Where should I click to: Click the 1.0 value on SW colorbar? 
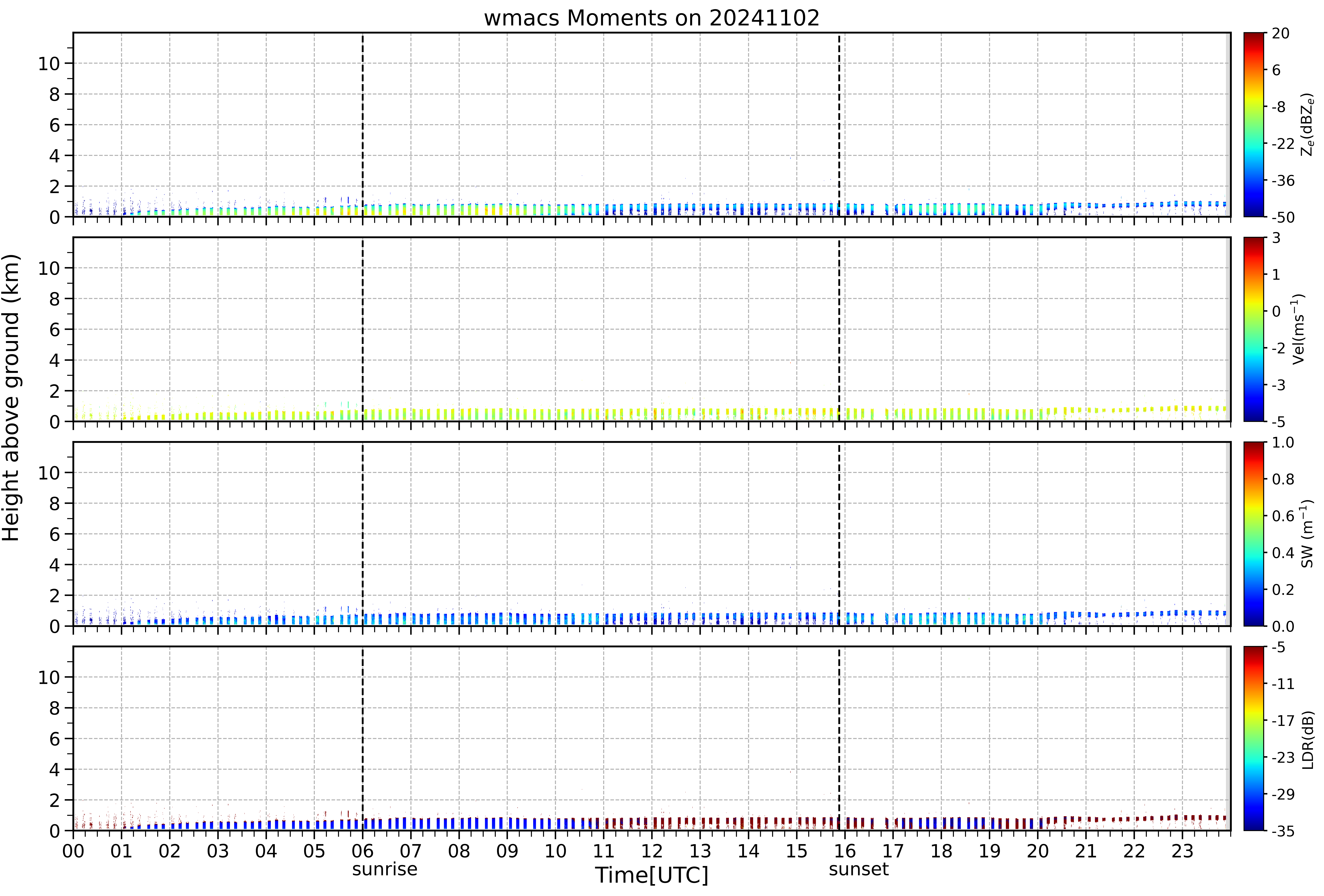tap(1283, 443)
